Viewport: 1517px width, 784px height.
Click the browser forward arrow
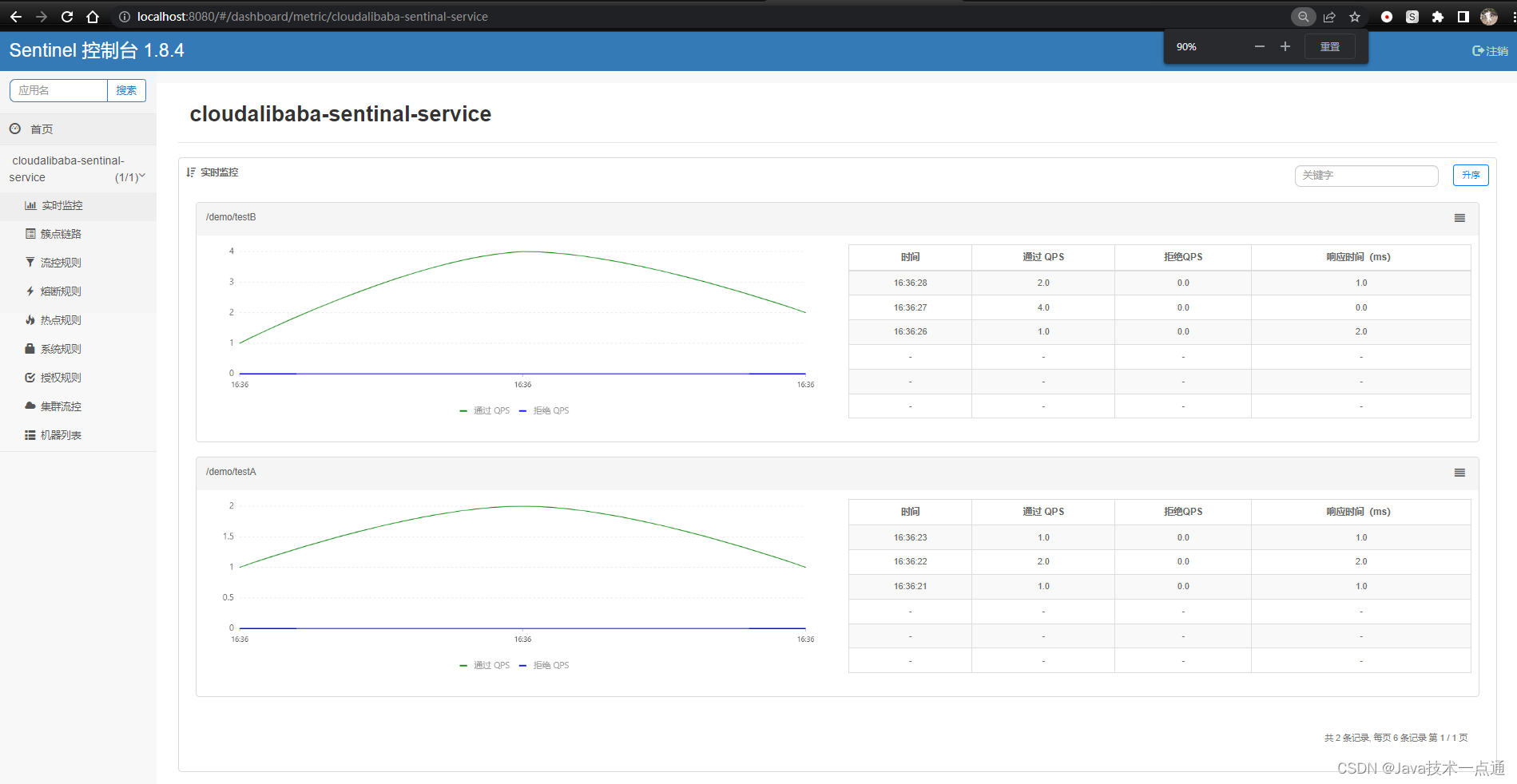pyautogui.click(x=42, y=17)
